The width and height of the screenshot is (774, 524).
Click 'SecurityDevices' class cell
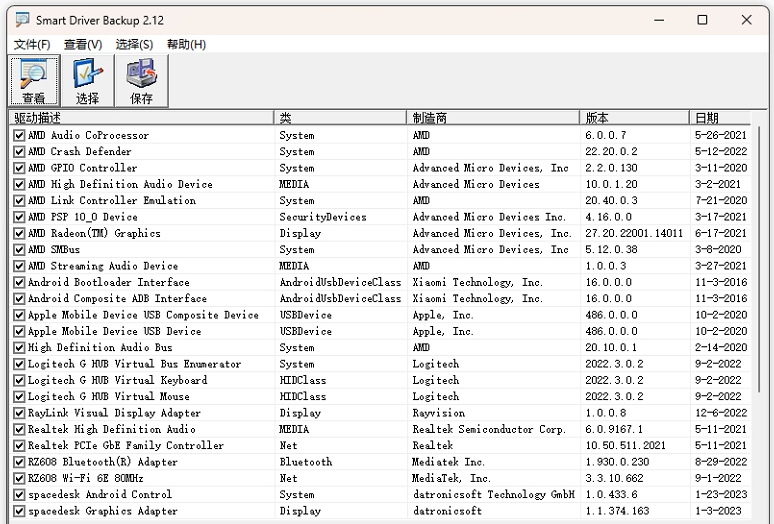tap(323, 217)
